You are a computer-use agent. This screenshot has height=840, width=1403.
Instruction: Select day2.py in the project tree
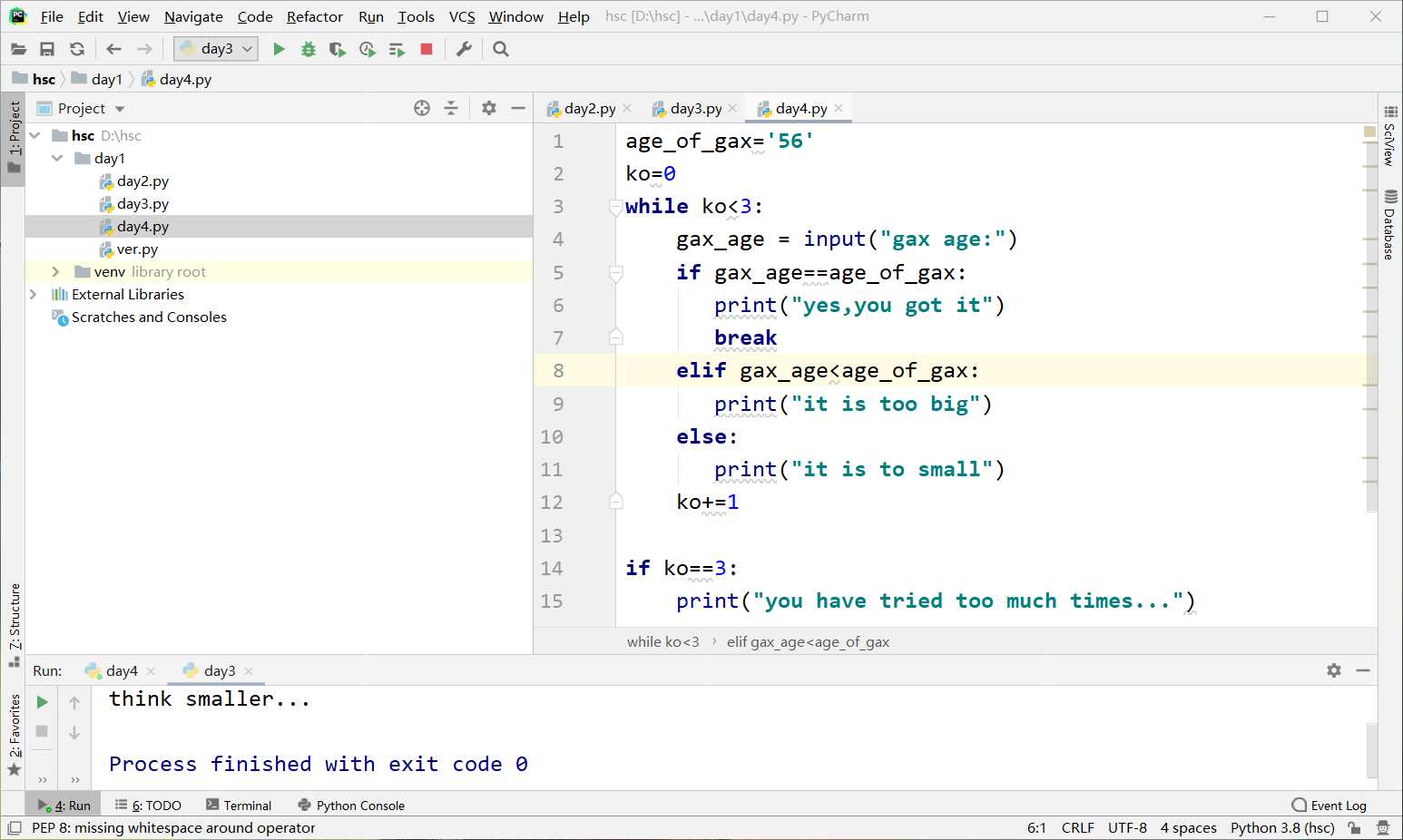coord(142,181)
